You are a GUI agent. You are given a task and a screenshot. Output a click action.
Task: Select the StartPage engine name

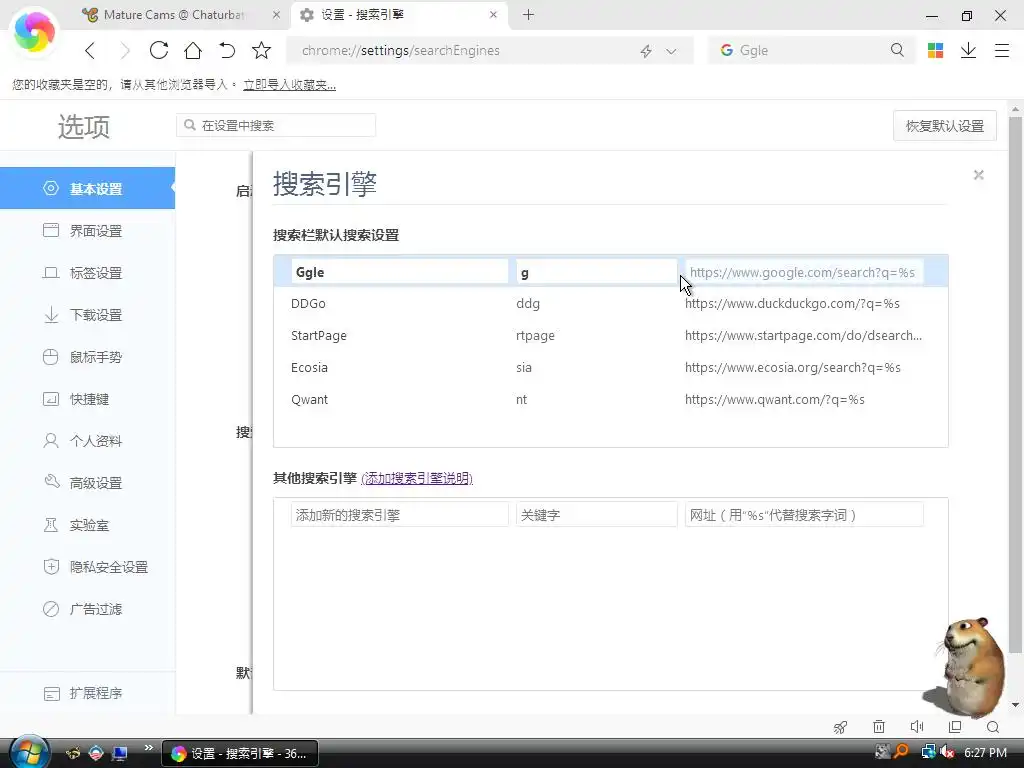319,336
